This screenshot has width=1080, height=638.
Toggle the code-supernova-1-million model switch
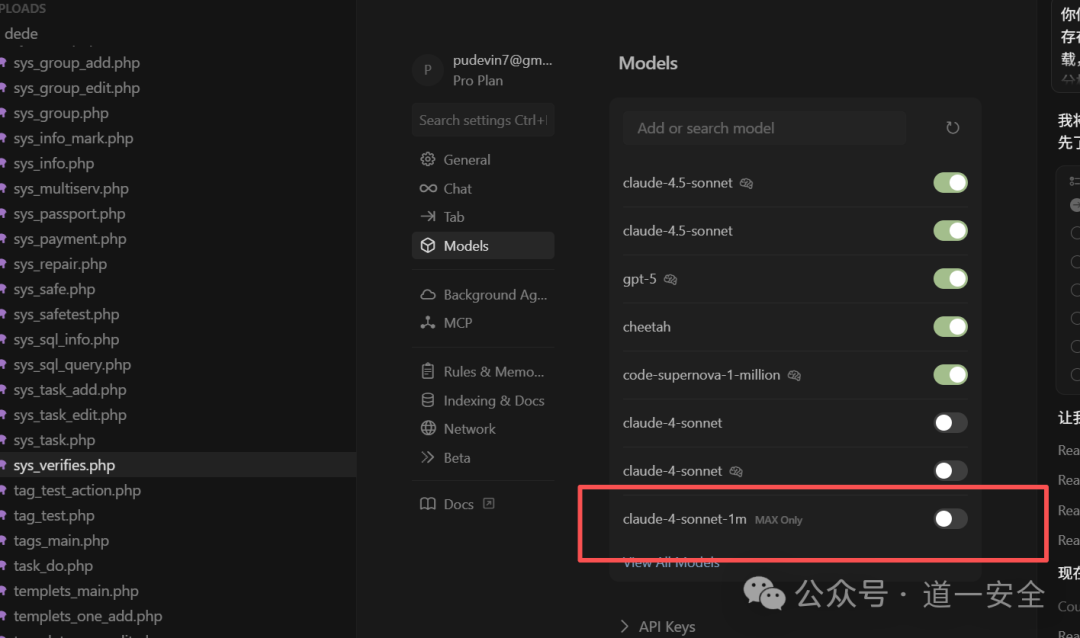[950, 375]
